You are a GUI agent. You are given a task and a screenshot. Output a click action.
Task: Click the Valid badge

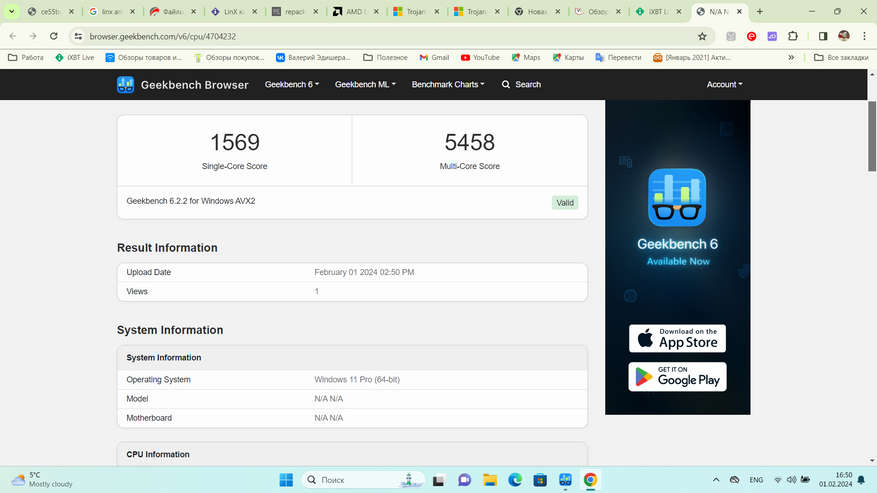(x=565, y=203)
